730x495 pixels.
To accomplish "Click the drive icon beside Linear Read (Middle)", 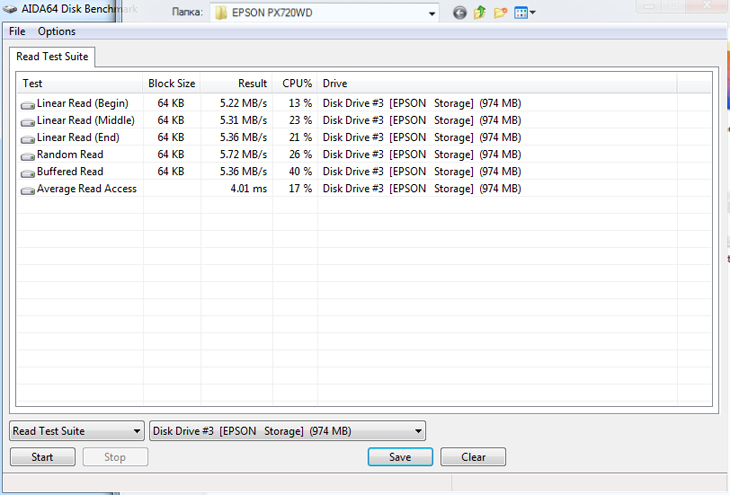I will coord(28,122).
